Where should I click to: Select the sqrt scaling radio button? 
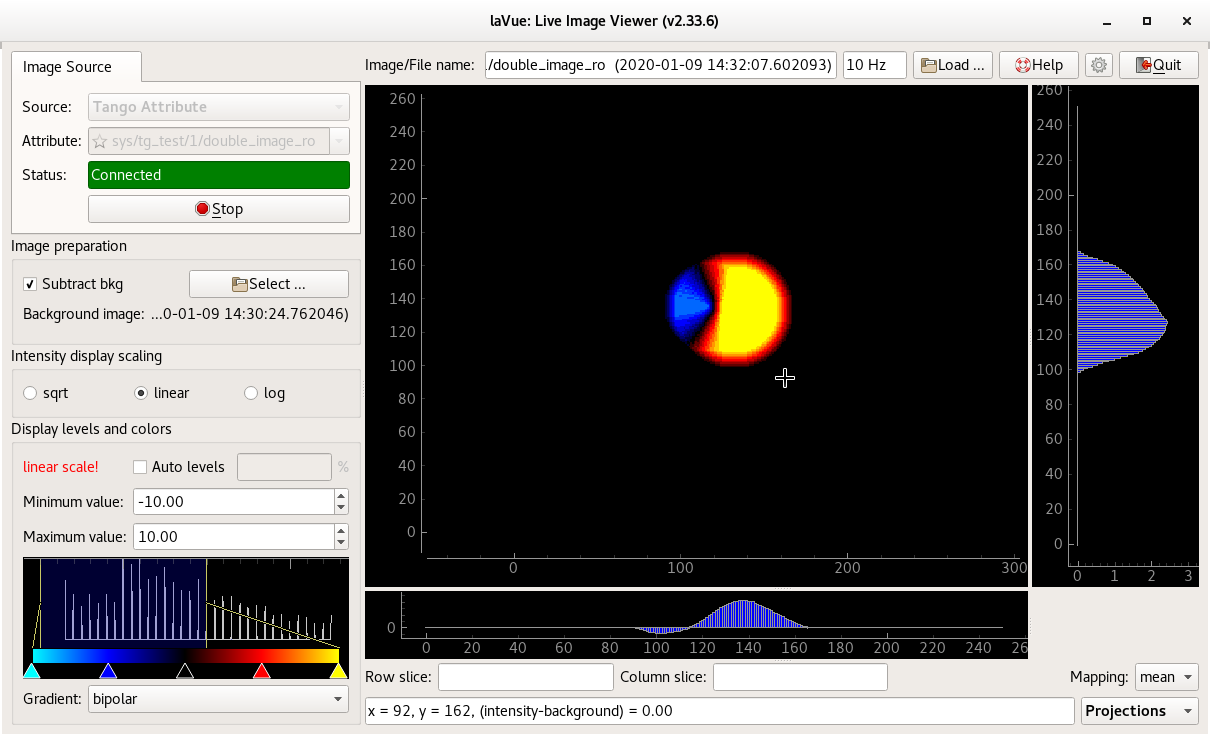[30, 393]
